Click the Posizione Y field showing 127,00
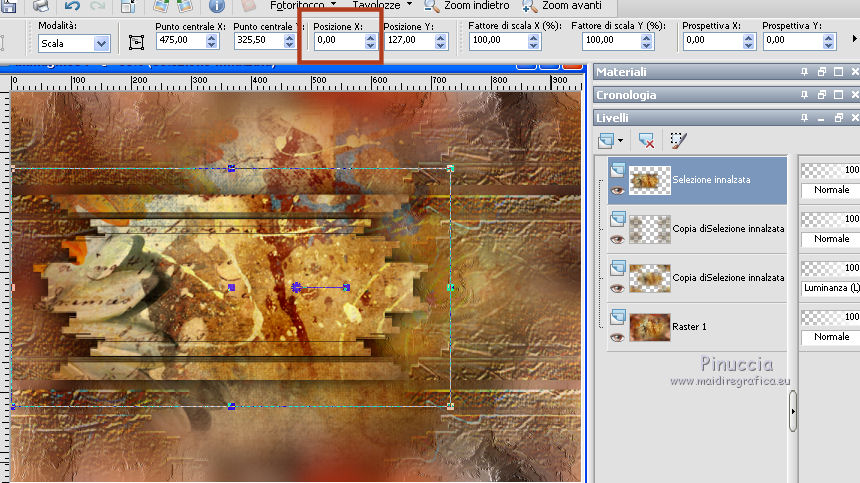The width and height of the screenshot is (860, 483). 410,41
